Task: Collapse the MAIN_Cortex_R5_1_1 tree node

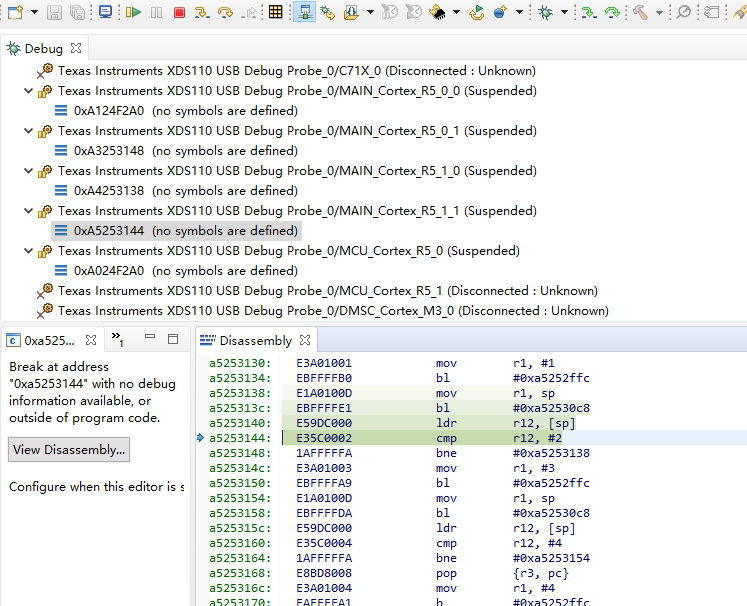Action: pyautogui.click(x=29, y=211)
